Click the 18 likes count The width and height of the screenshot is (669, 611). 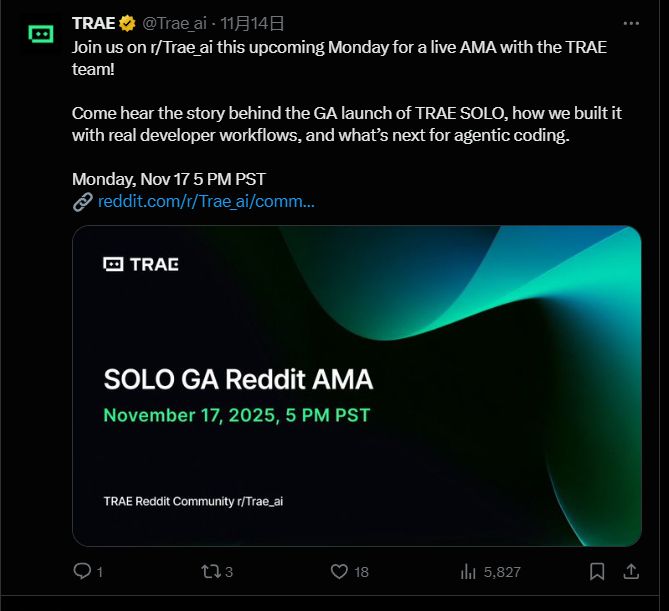(x=361, y=571)
